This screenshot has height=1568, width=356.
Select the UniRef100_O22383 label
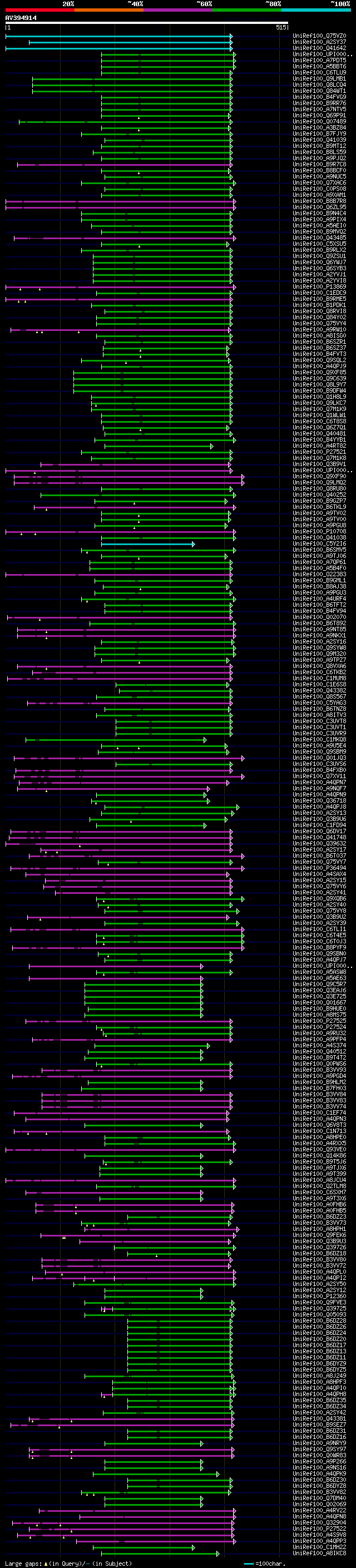319,574
